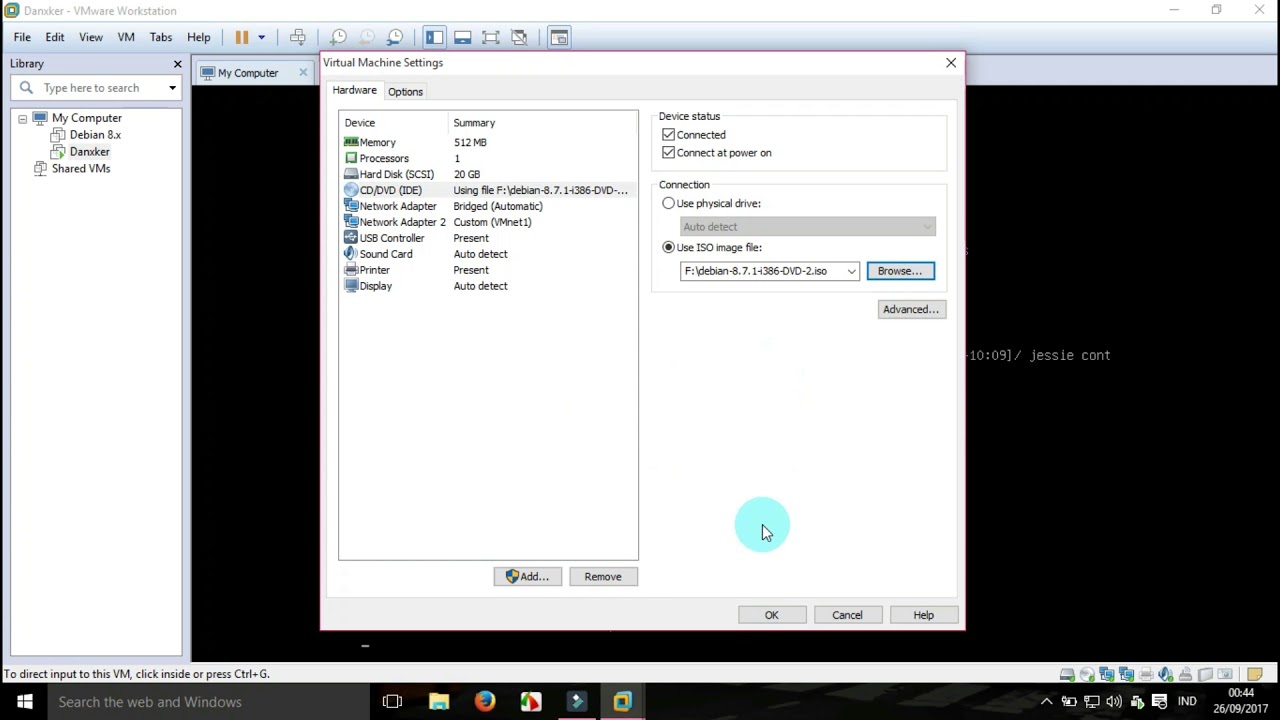Toggle Connect at power on checkbox

pyautogui.click(x=668, y=153)
